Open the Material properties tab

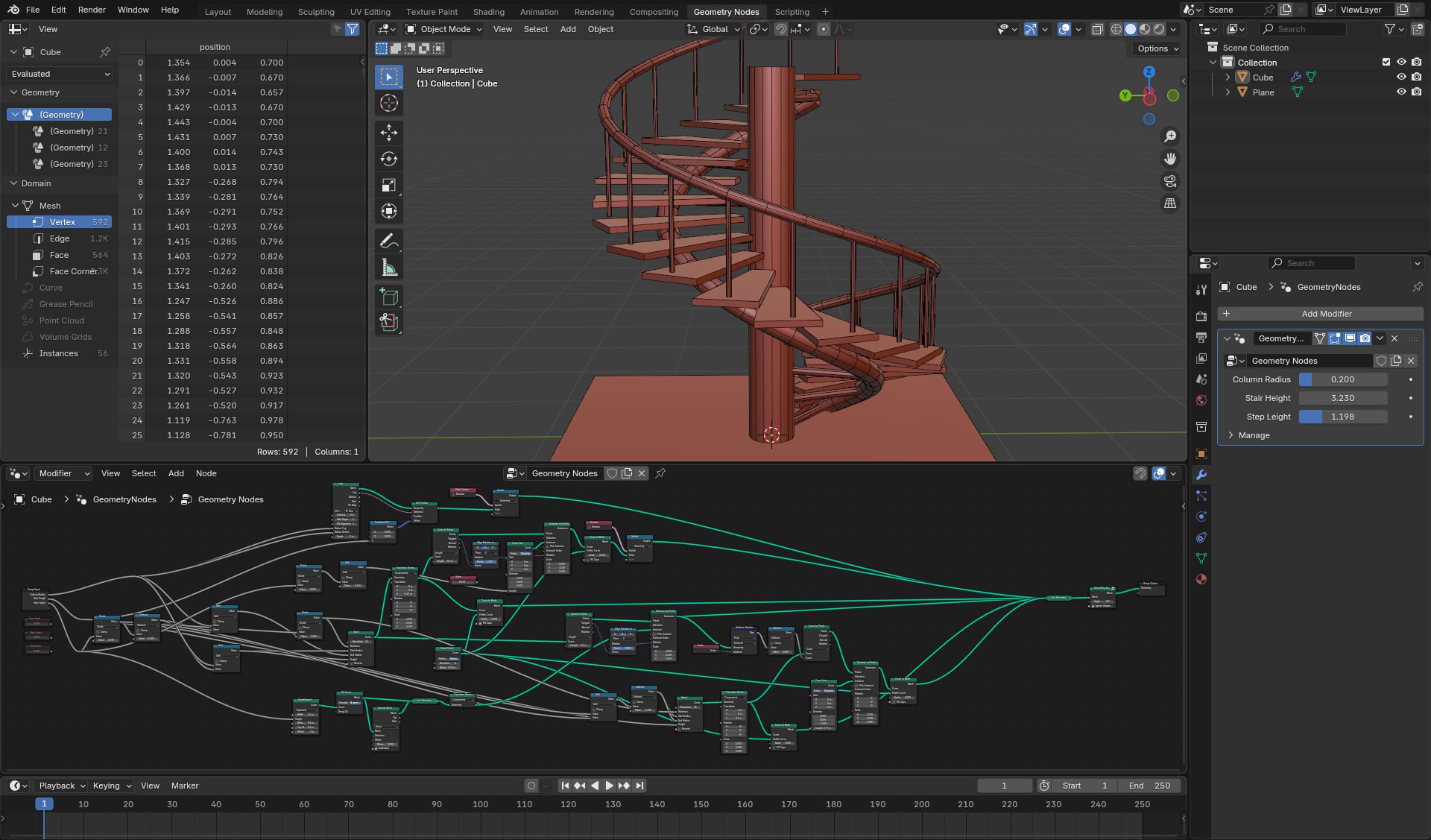click(1201, 579)
